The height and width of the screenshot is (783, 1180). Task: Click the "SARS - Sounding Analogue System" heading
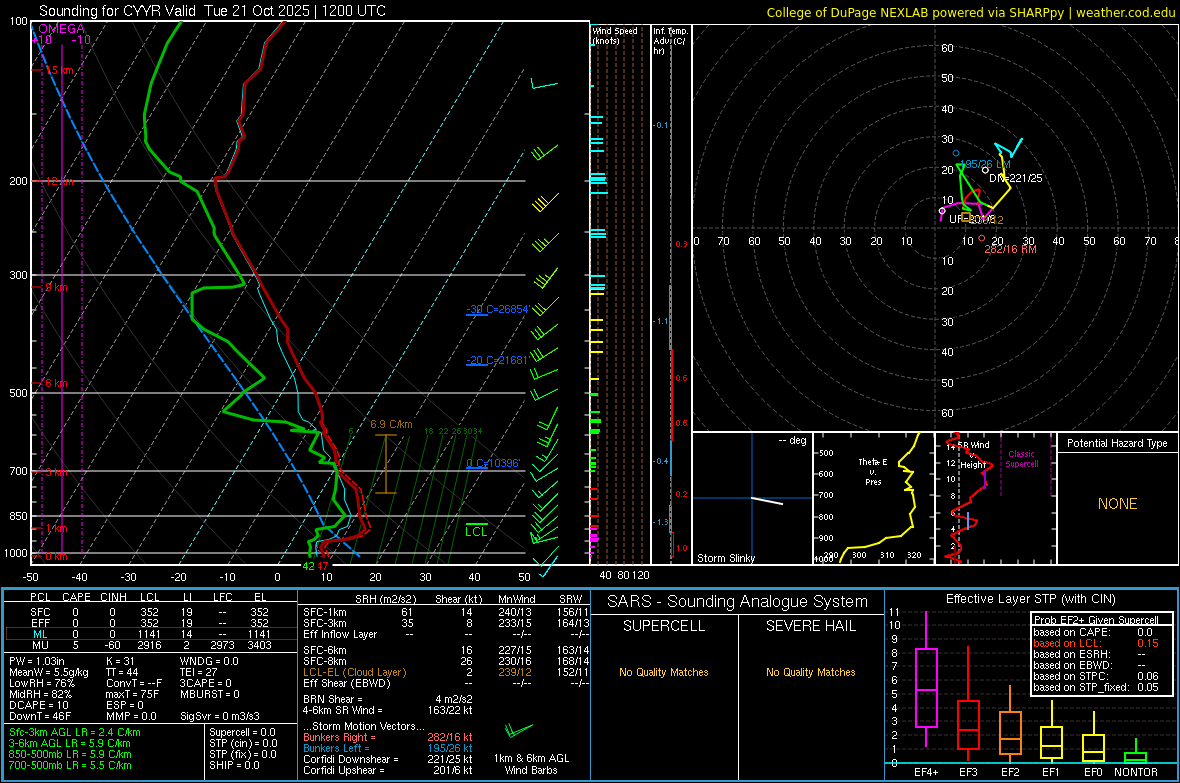(737, 602)
